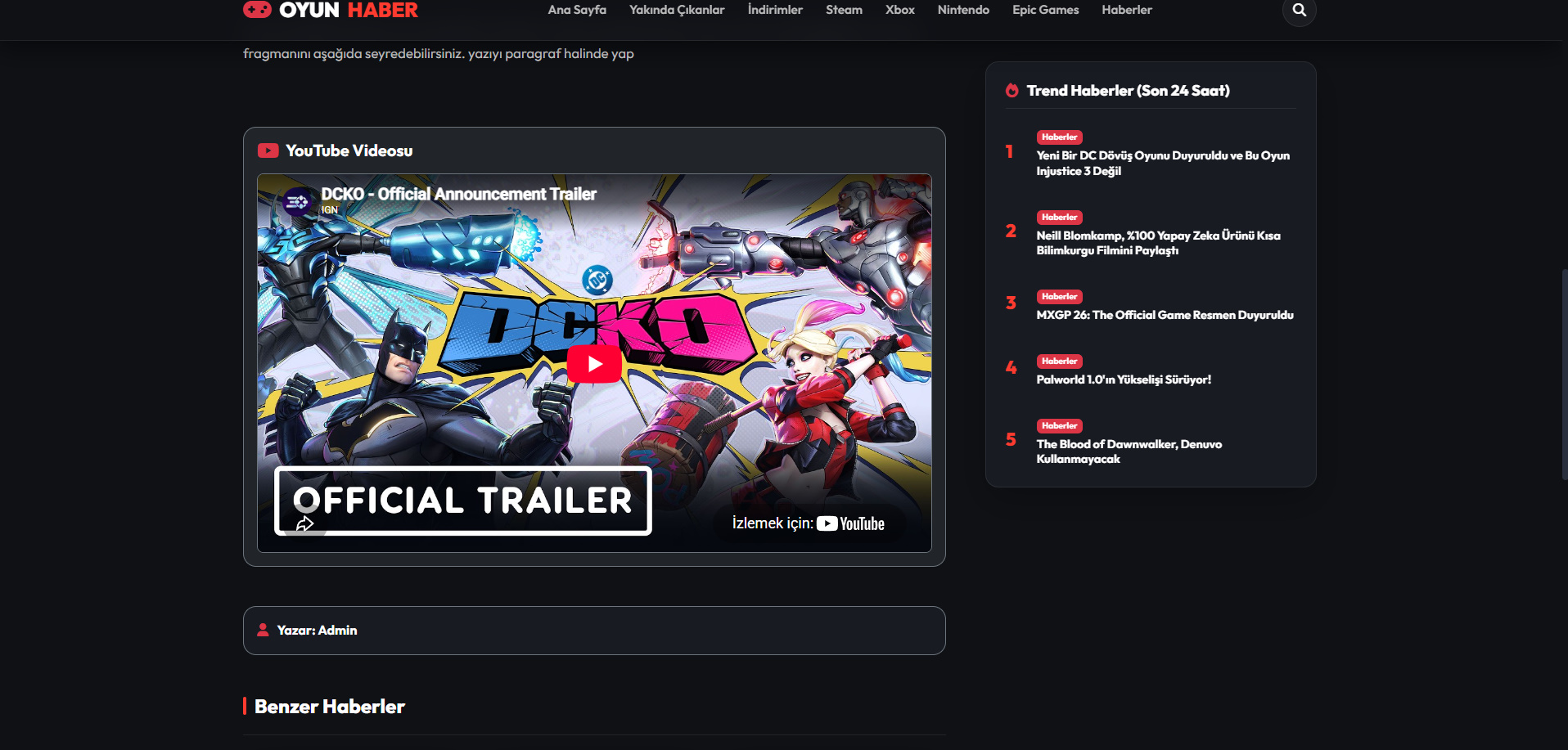Go to Yakında Çıkanlar section
1568x750 pixels.
(677, 10)
